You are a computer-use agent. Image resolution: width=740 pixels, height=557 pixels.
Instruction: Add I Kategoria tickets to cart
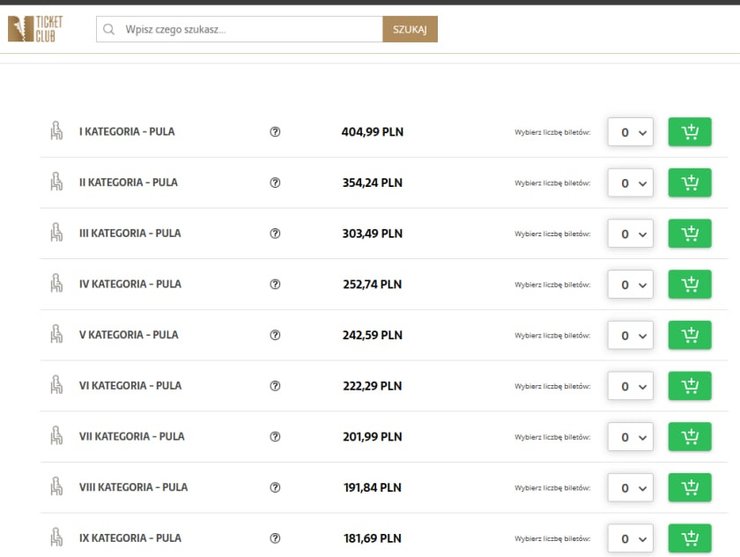pyautogui.click(x=689, y=132)
